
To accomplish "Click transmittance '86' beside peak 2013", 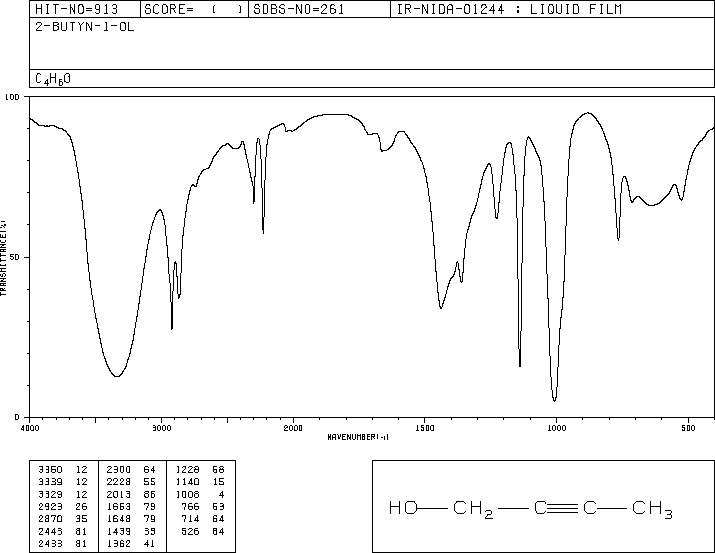I will pyautogui.click(x=150, y=494).
